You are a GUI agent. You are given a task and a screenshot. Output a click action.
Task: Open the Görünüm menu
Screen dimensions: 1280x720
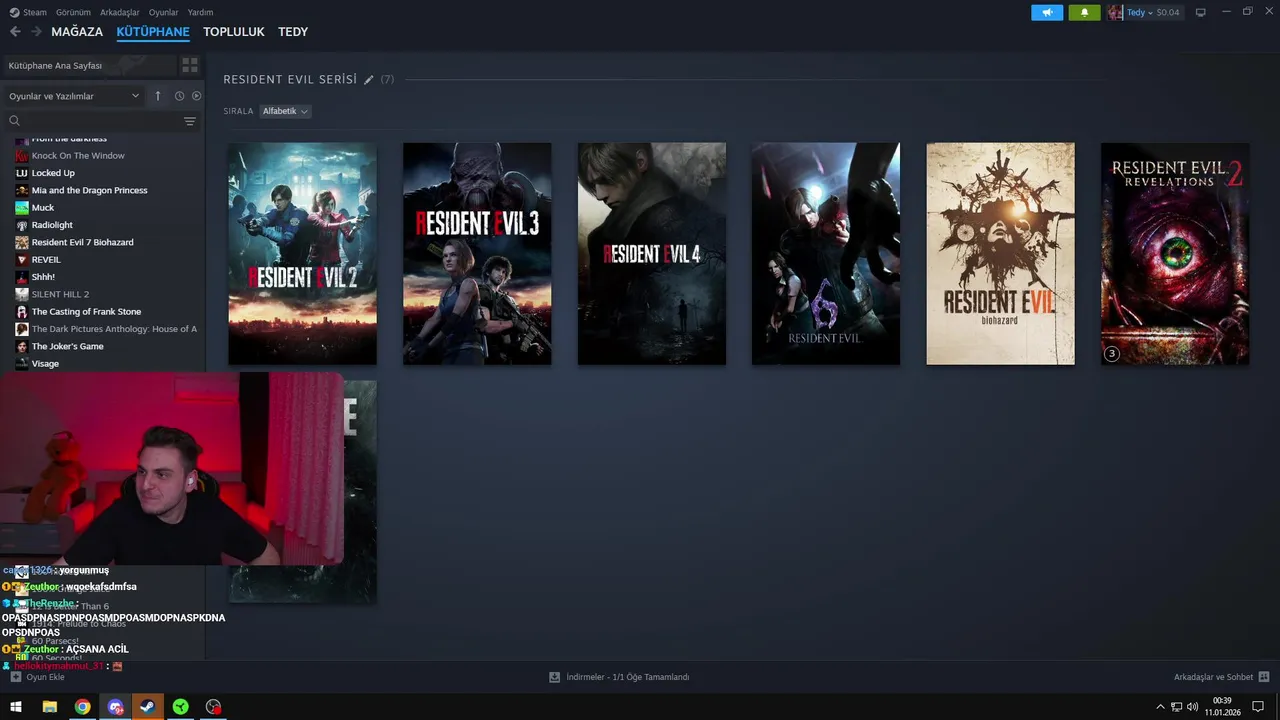pyautogui.click(x=73, y=12)
